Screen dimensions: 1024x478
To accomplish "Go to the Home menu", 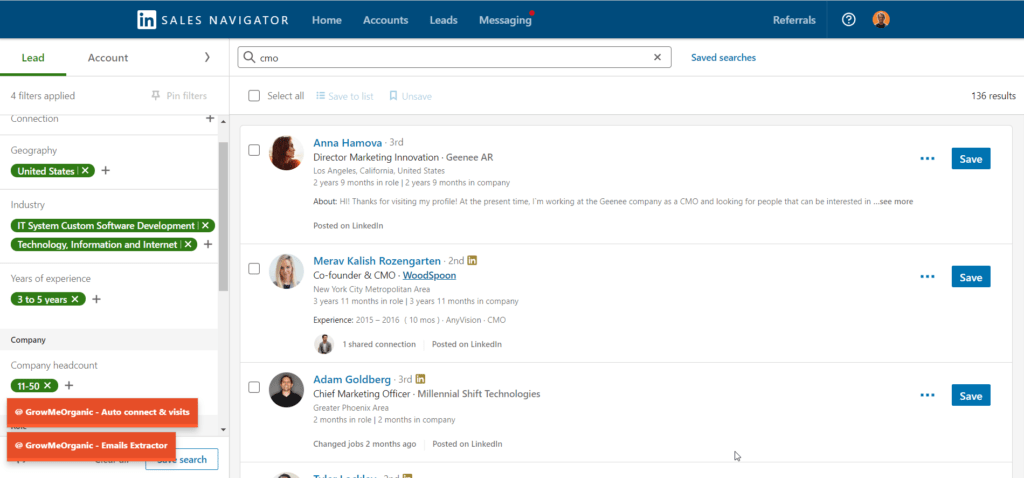I will (327, 20).
